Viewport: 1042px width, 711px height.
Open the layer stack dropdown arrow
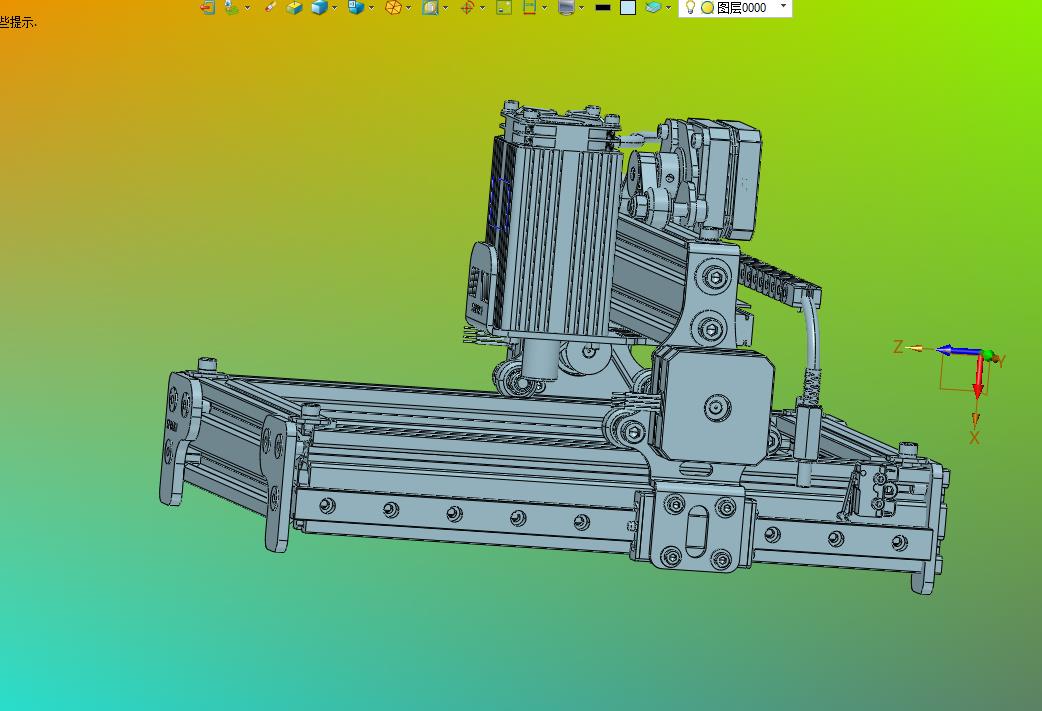(x=668, y=7)
